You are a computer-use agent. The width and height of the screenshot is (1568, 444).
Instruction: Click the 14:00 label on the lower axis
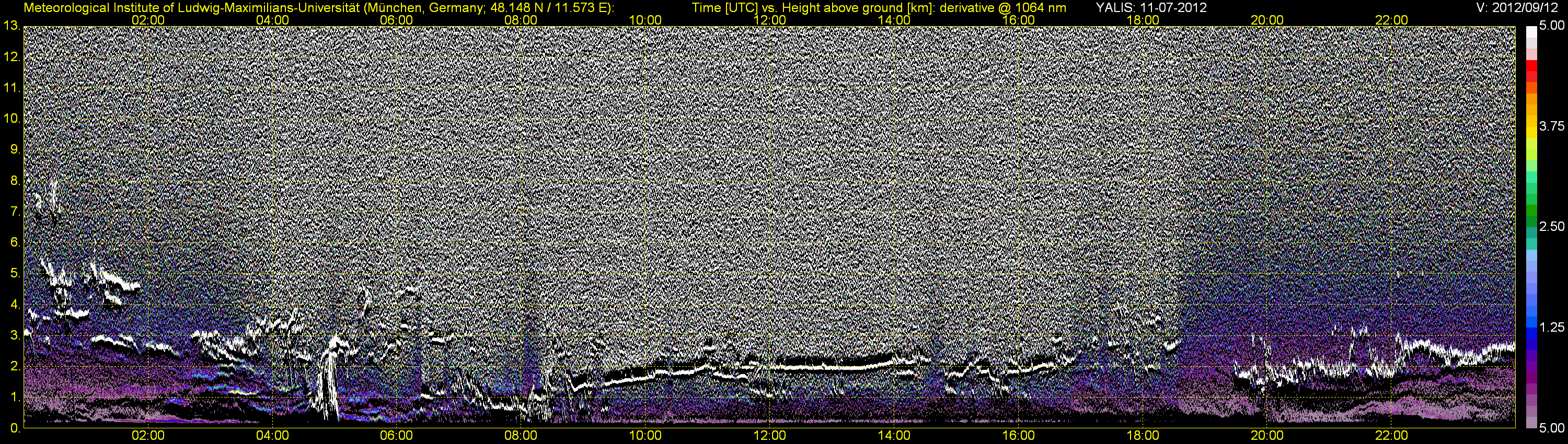[x=894, y=436]
